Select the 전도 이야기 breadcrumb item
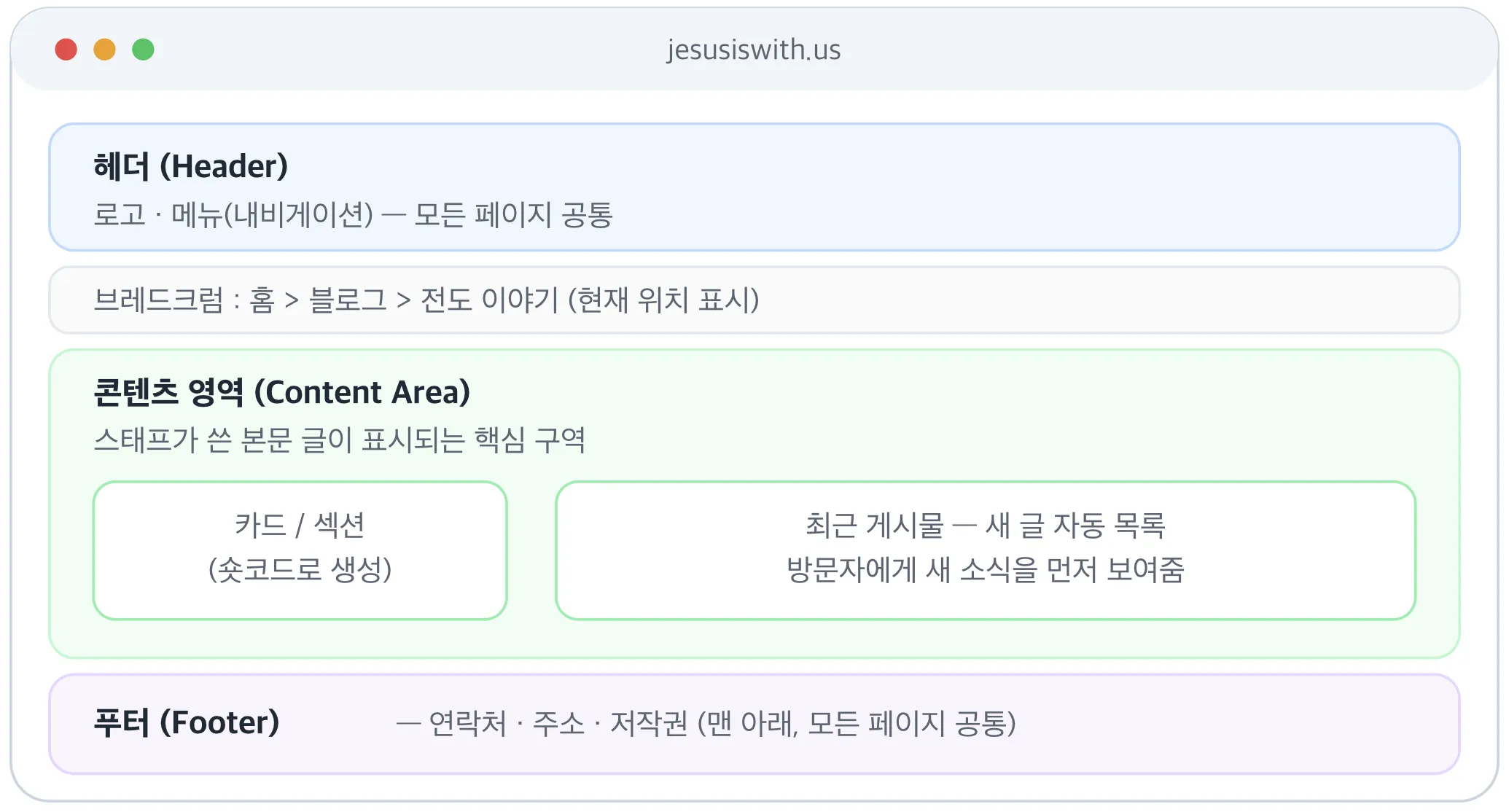This screenshot has height=812, width=1509. [x=489, y=300]
